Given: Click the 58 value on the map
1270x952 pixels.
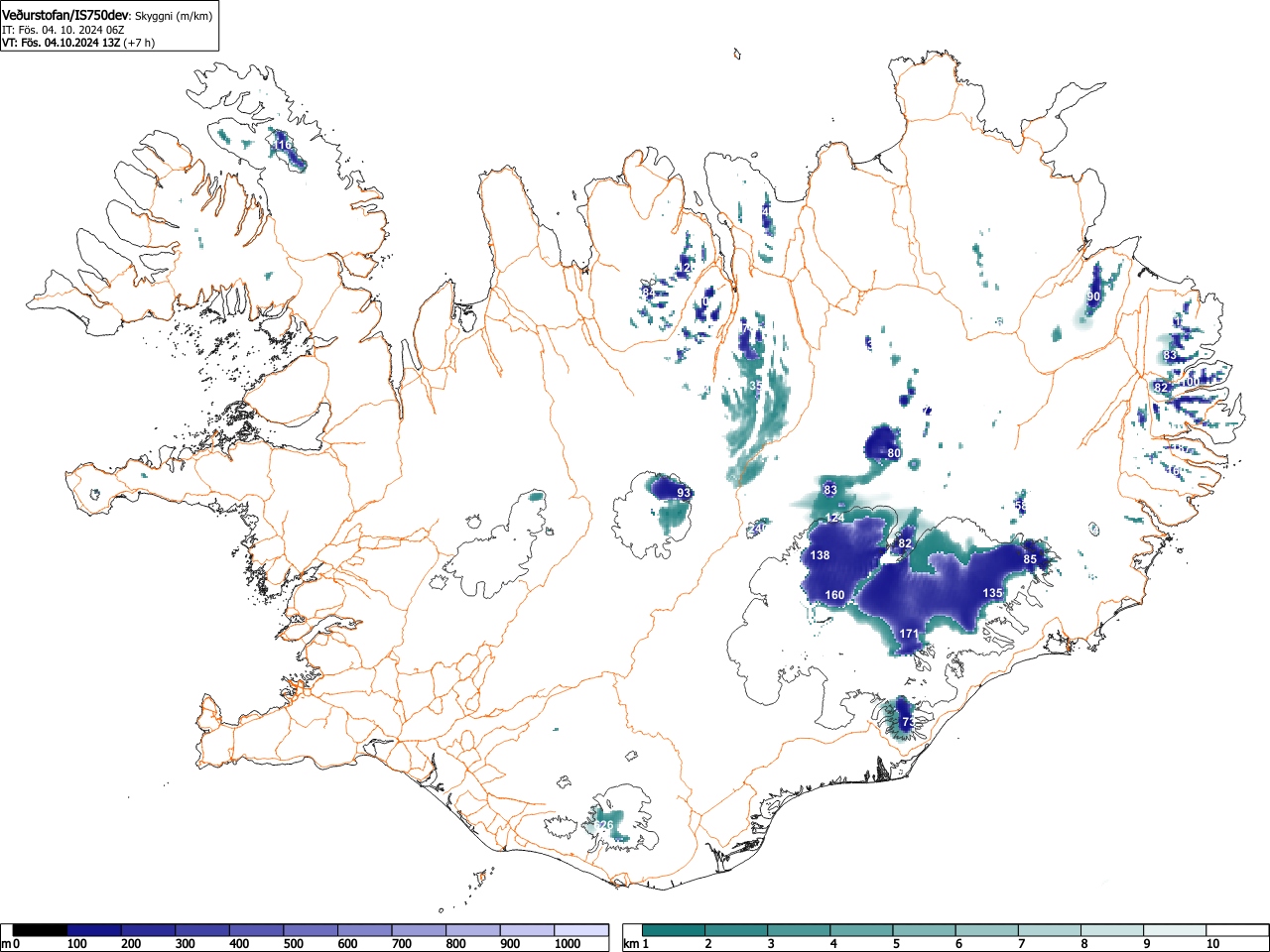Looking at the screenshot, I should 1021,506.
